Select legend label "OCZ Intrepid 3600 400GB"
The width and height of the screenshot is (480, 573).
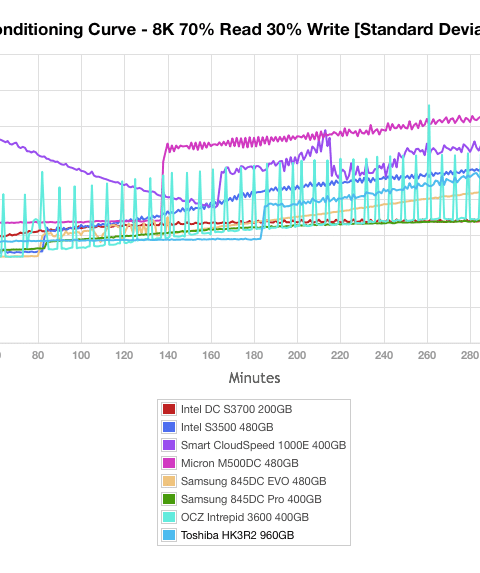click(245, 517)
